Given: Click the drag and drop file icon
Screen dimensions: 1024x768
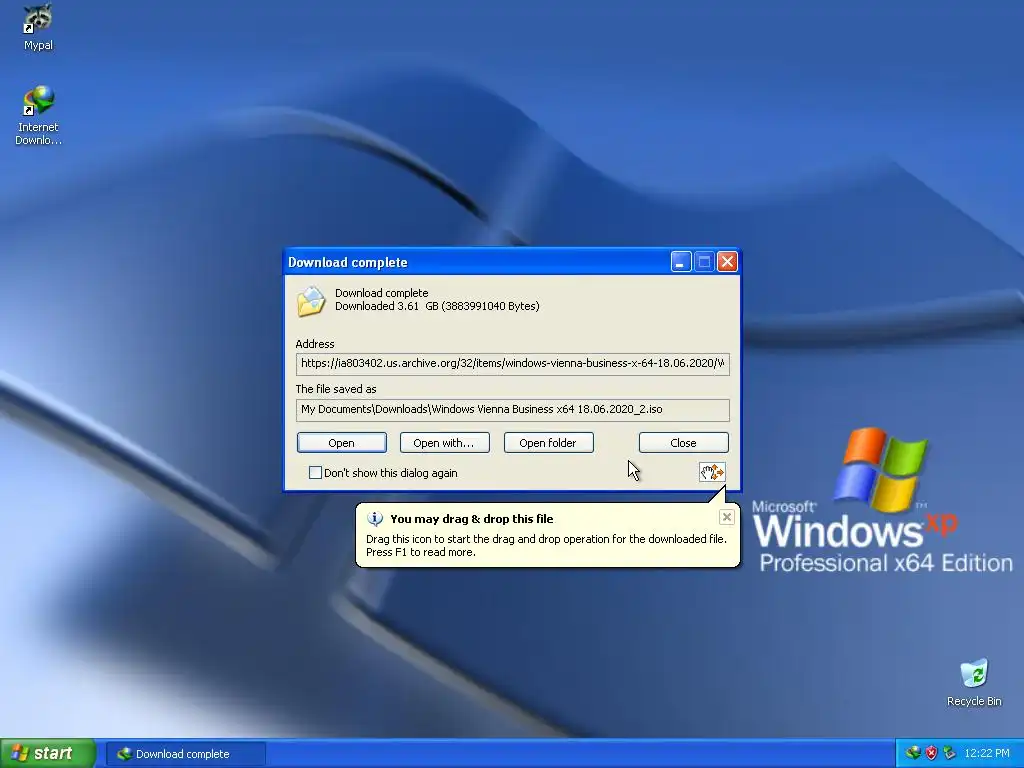Looking at the screenshot, I should tap(712, 472).
